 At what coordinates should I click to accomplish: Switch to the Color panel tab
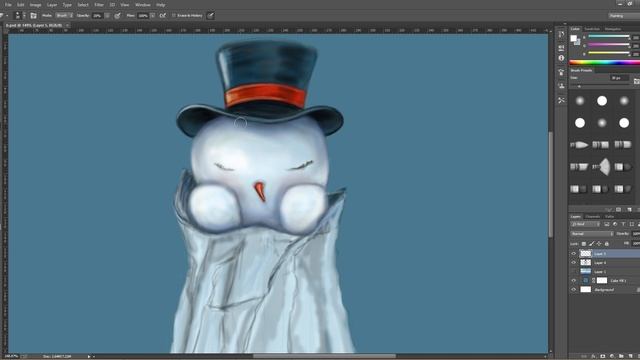point(575,29)
